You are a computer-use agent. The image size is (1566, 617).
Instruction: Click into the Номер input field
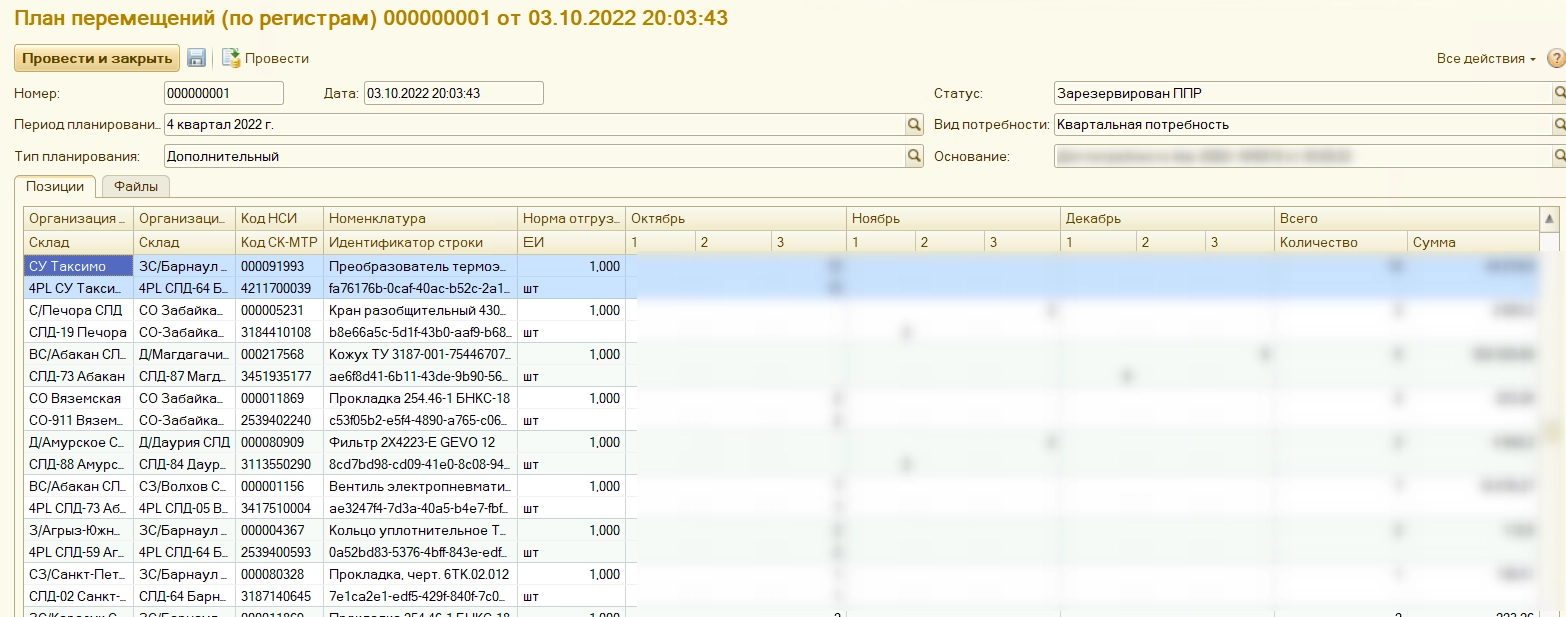223,94
